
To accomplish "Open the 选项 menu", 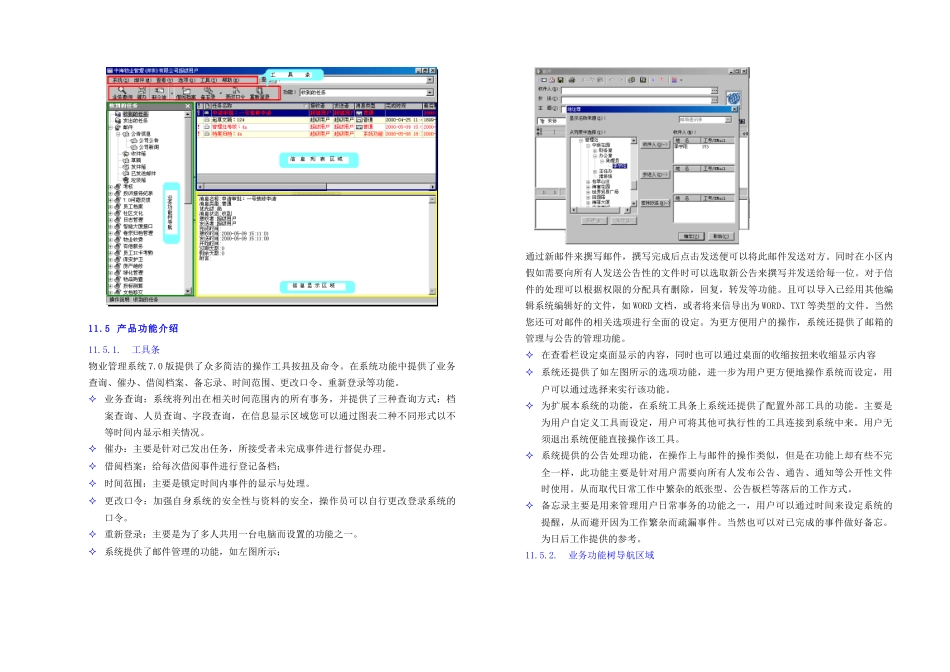I will tap(186, 80).
